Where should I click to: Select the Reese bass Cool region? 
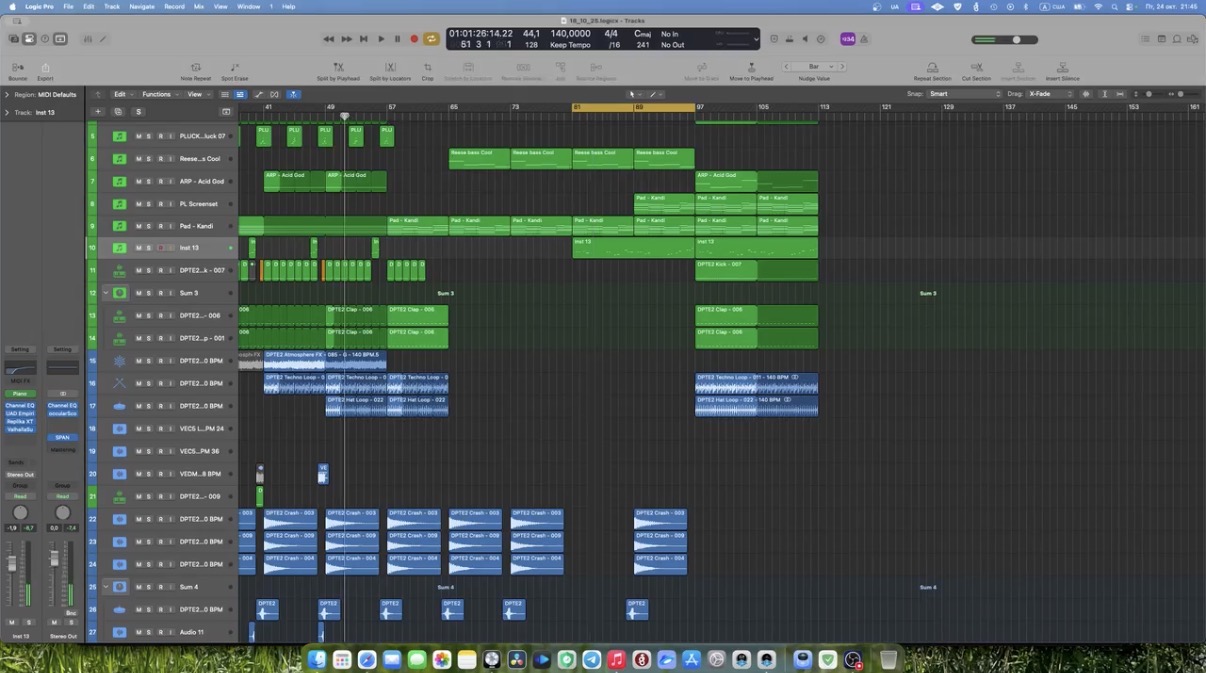click(x=479, y=159)
